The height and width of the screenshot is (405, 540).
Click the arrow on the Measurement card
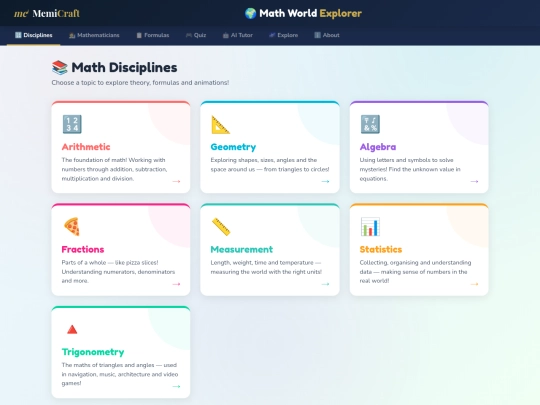point(325,284)
